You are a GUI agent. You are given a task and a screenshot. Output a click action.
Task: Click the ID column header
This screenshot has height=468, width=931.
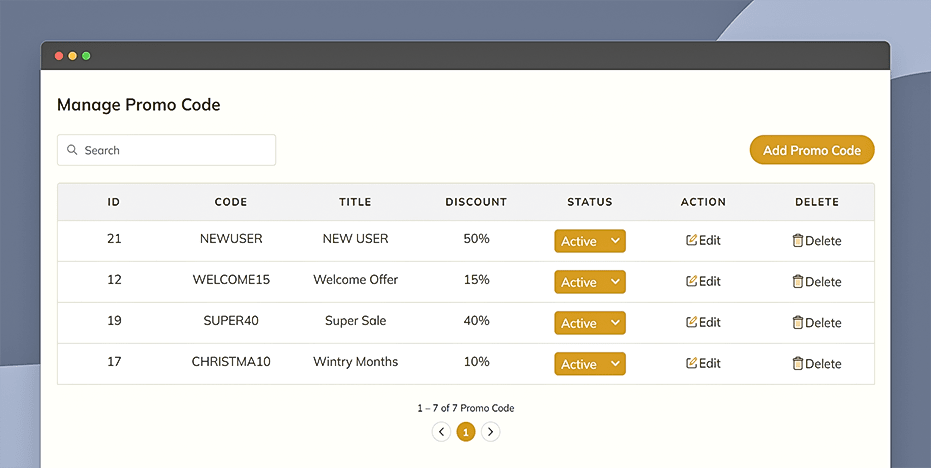(x=113, y=202)
